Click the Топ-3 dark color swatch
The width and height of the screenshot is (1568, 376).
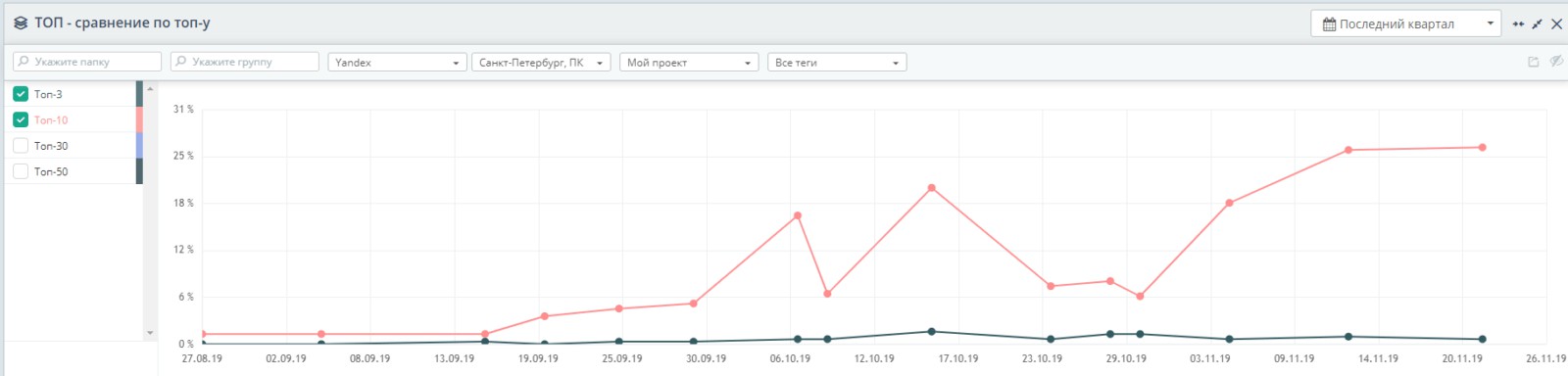[139, 94]
